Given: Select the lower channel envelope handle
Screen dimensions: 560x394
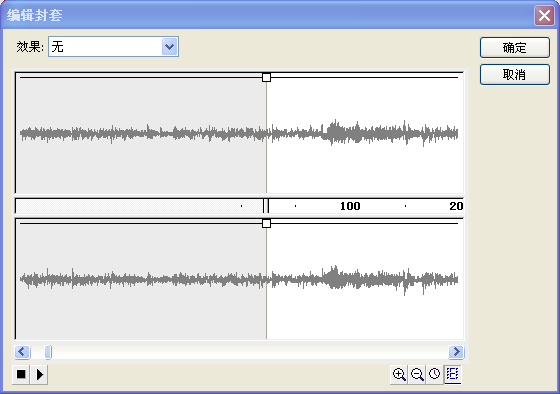Looking at the screenshot, I should [266, 224].
